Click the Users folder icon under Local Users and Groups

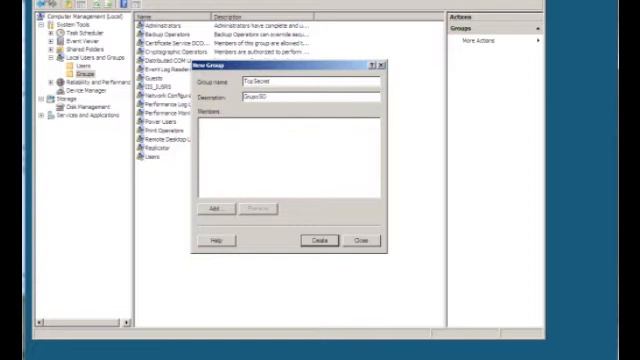click(x=70, y=66)
